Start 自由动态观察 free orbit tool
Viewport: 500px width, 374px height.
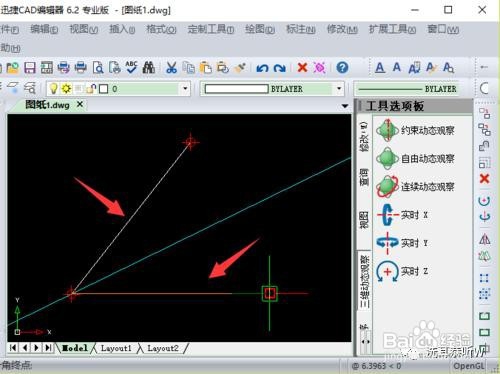pyautogui.click(x=415, y=158)
